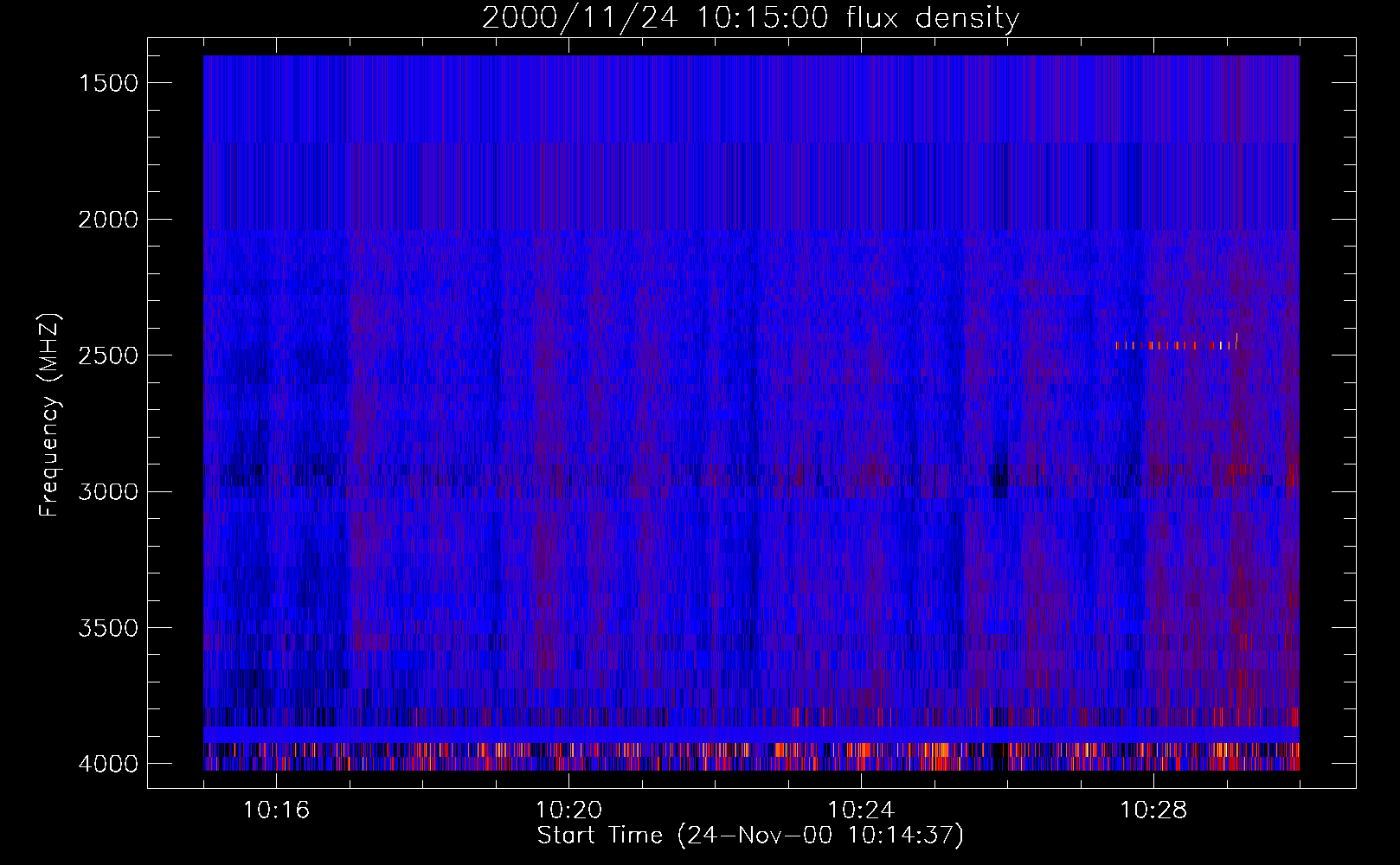This screenshot has width=1400, height=865.
Task: Select the 3500 frequency axis label
Action: (x=108, y=628)
